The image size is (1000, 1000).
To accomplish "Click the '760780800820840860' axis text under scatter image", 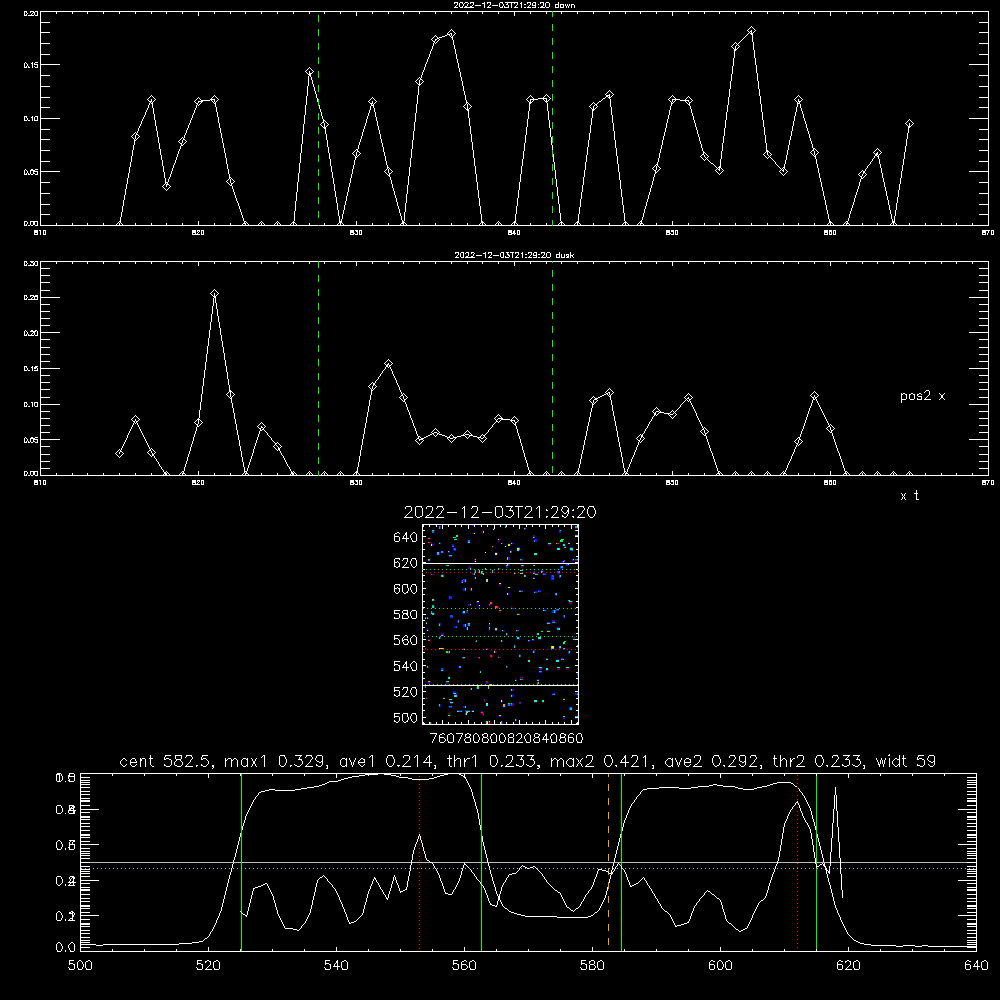I will tap(506, 739).
